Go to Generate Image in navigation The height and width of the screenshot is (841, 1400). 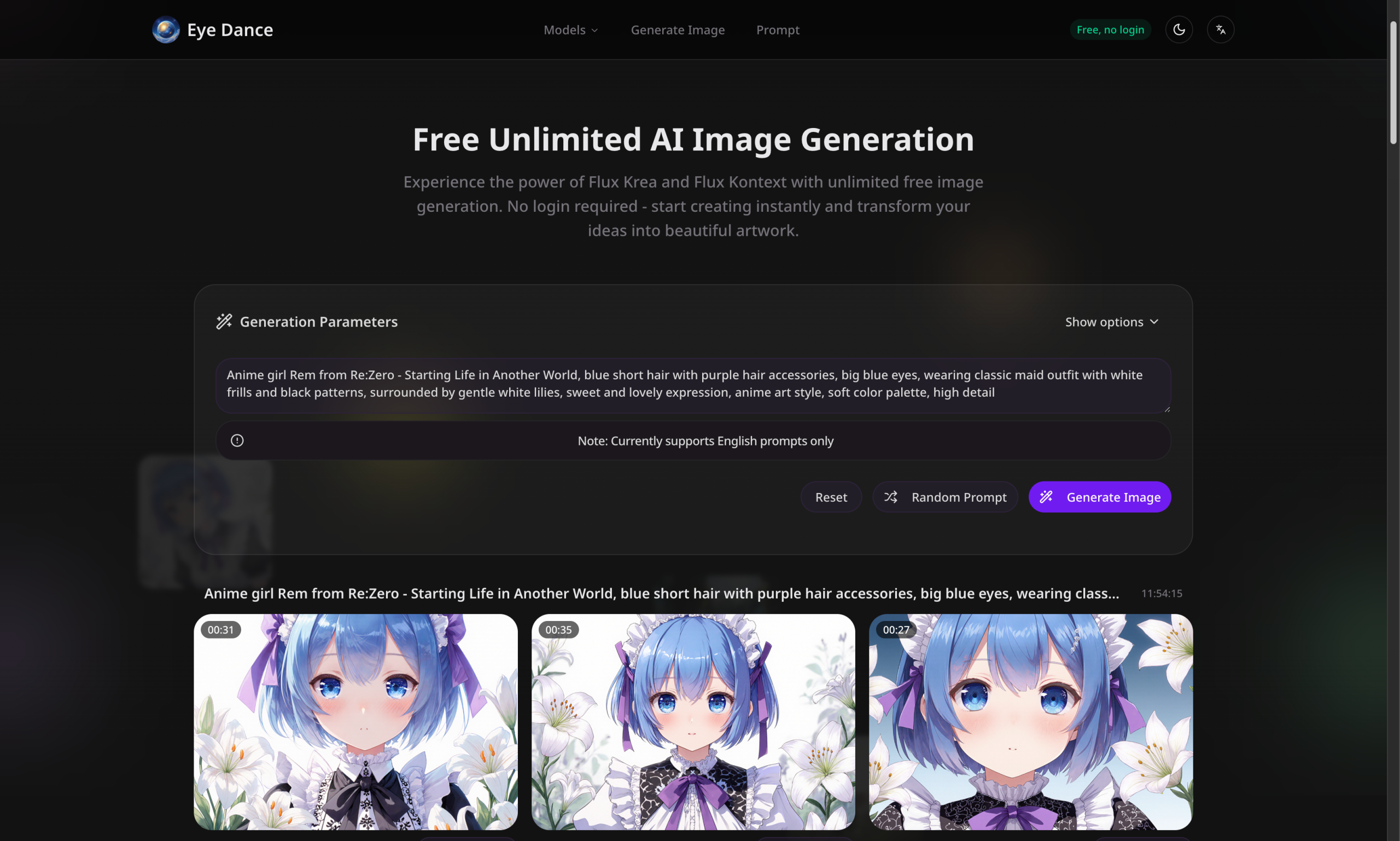[678, 30]
